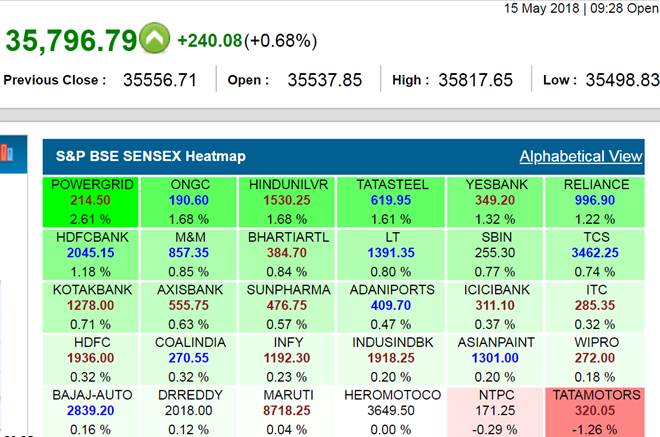660x437 pixels.
Task: Select the POWERGRID heatmap tile
Action: coord(90,201)
